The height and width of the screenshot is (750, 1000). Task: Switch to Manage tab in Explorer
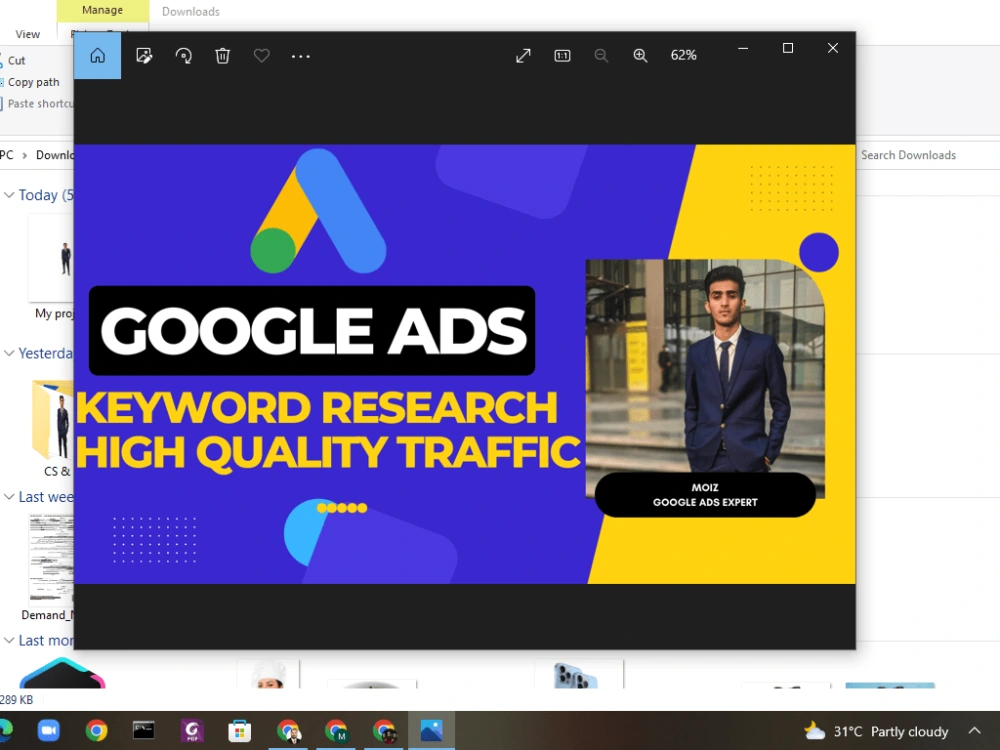pyautogui.click(x=103, y=11)
